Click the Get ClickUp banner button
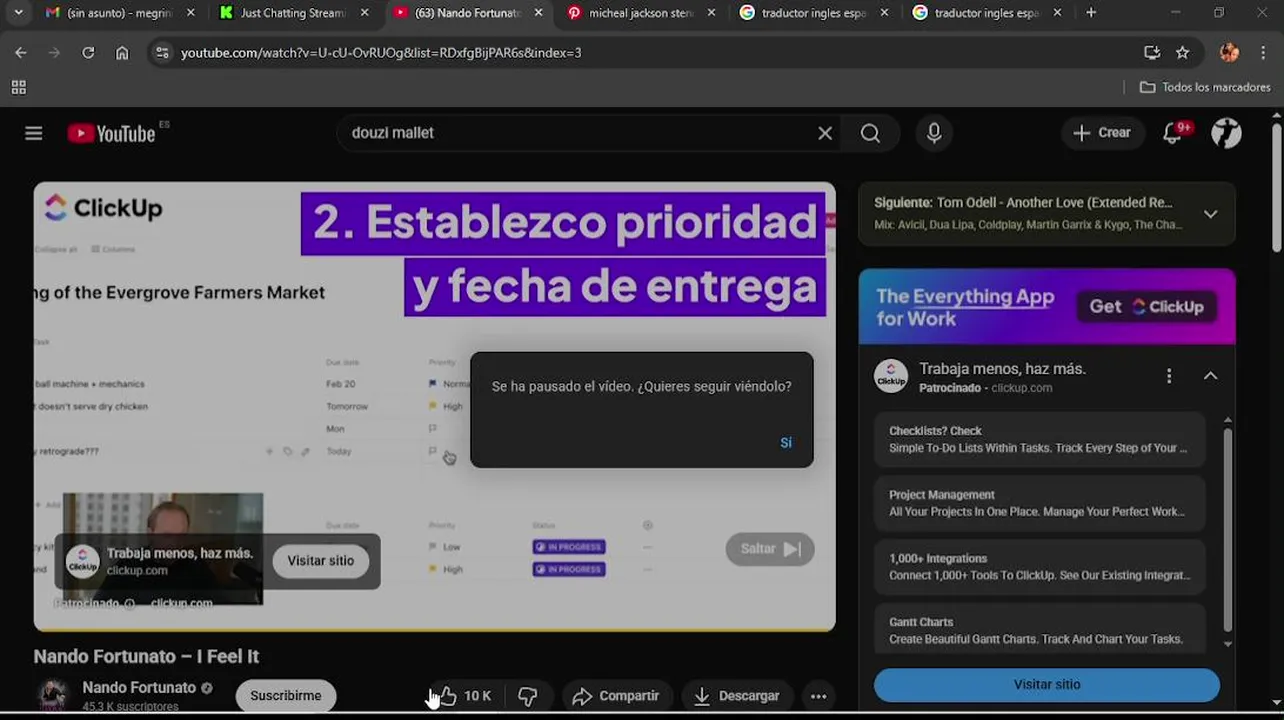The width and height of the screenshot is (1284, 720). [x=1146, y=307]
